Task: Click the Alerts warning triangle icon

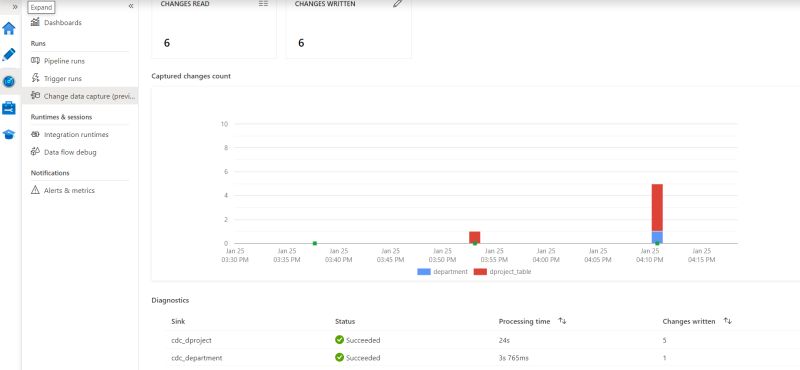Action: [35, 190]
